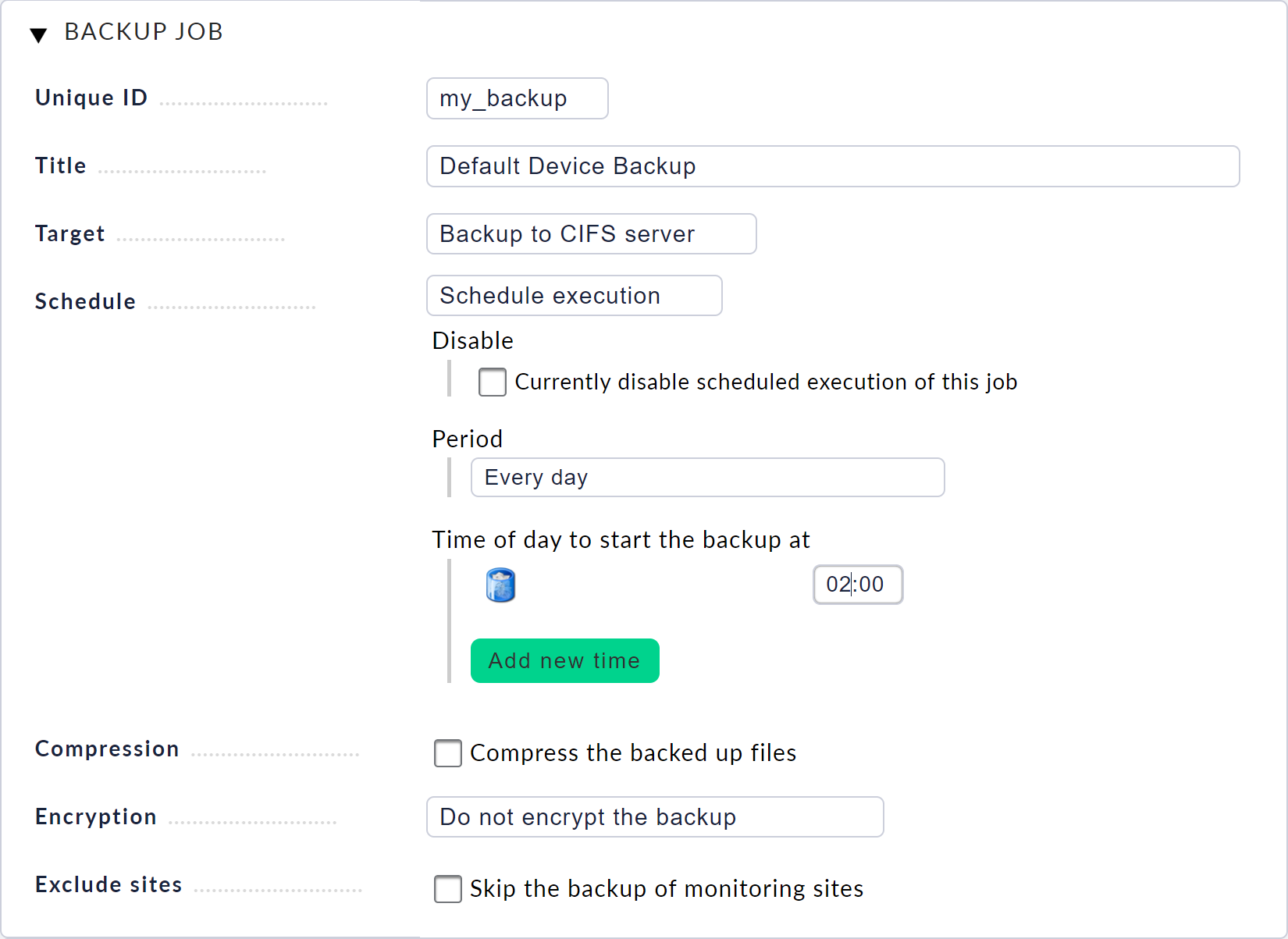The width and height of the screenshot is (1288, 939).
Task: Enable the checkbox to disable scheduled execution
Action: pyautogui.click(x=492, y=382)
